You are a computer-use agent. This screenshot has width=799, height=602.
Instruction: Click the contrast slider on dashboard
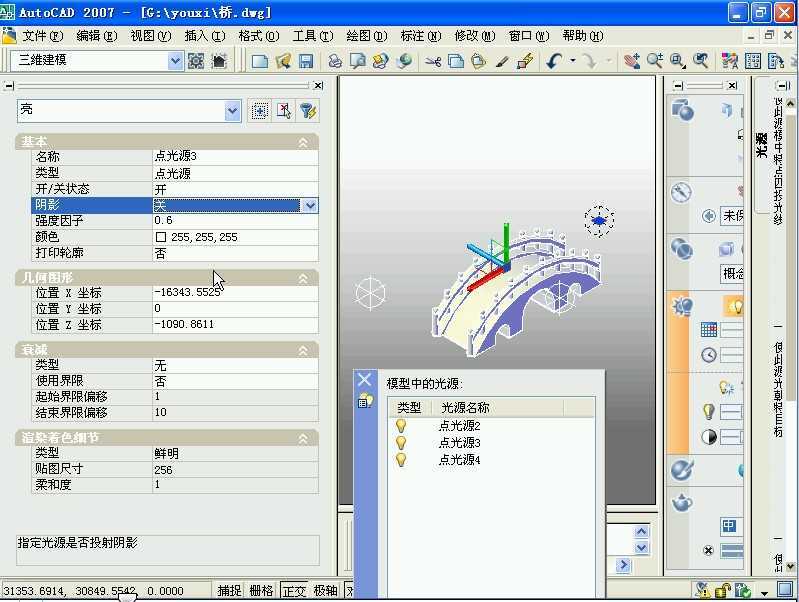coord(732,437)
